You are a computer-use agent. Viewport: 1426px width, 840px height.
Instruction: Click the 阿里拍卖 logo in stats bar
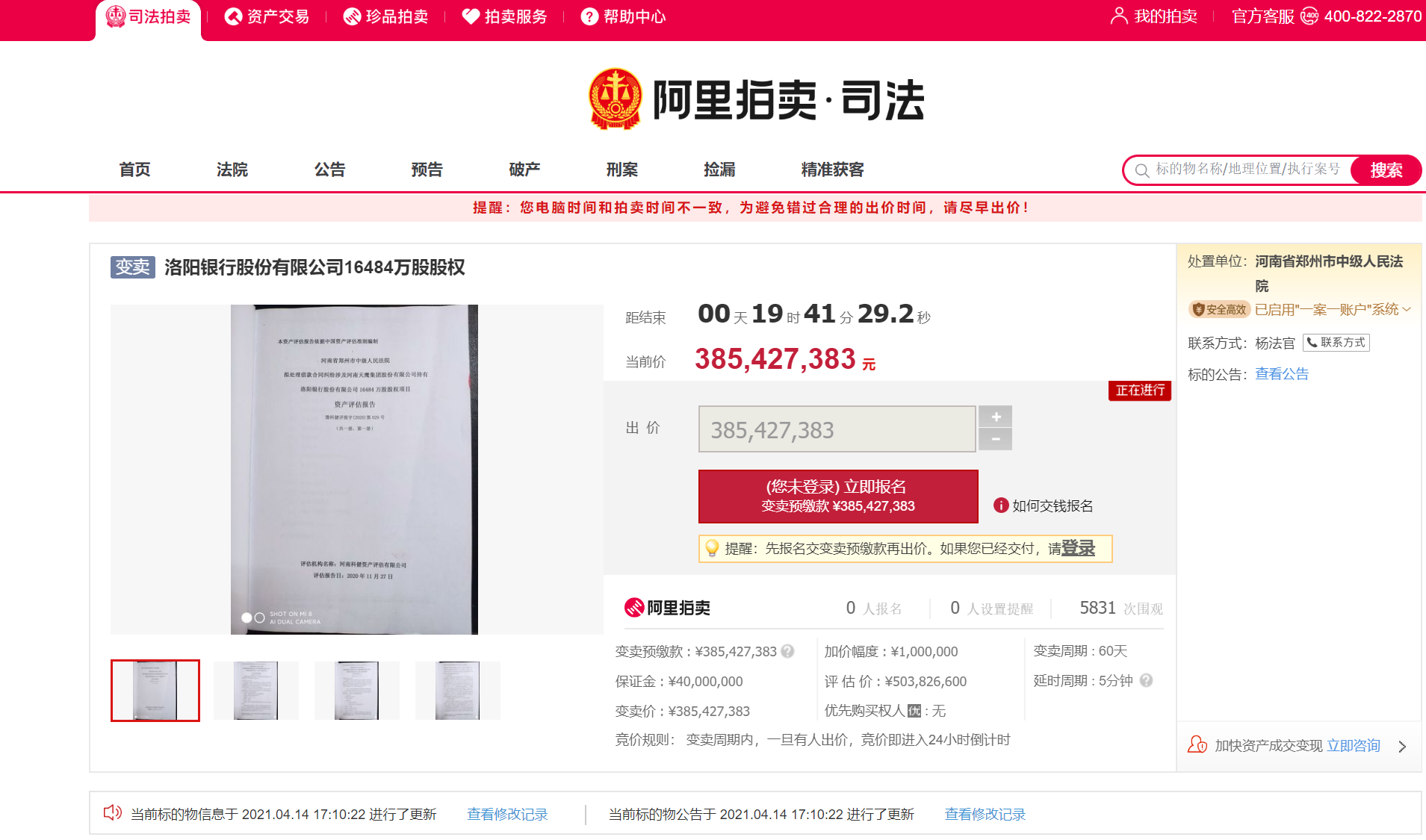pos(667,608)
